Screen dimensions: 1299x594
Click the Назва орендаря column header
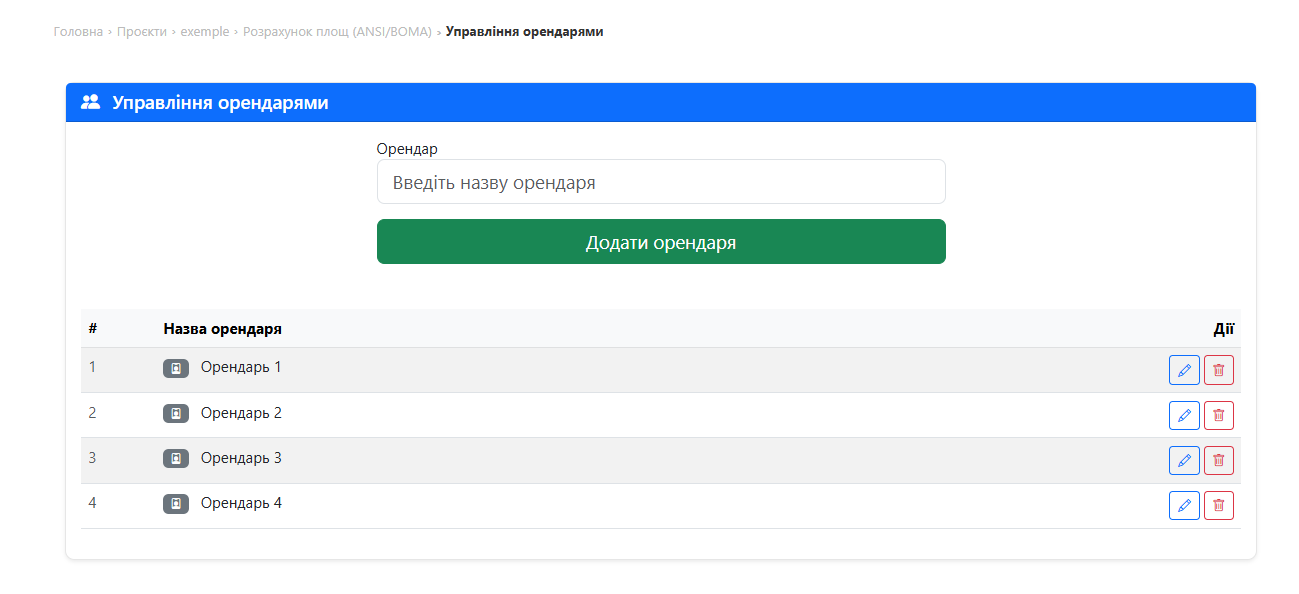[x=222, y=328]
